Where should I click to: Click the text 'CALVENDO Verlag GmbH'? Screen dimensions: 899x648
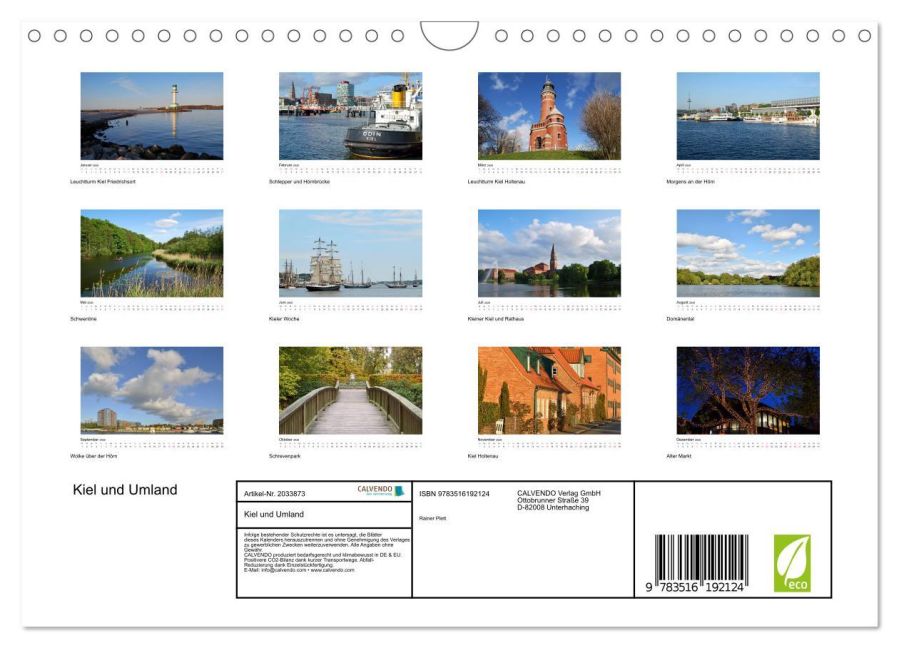[559, 493]
